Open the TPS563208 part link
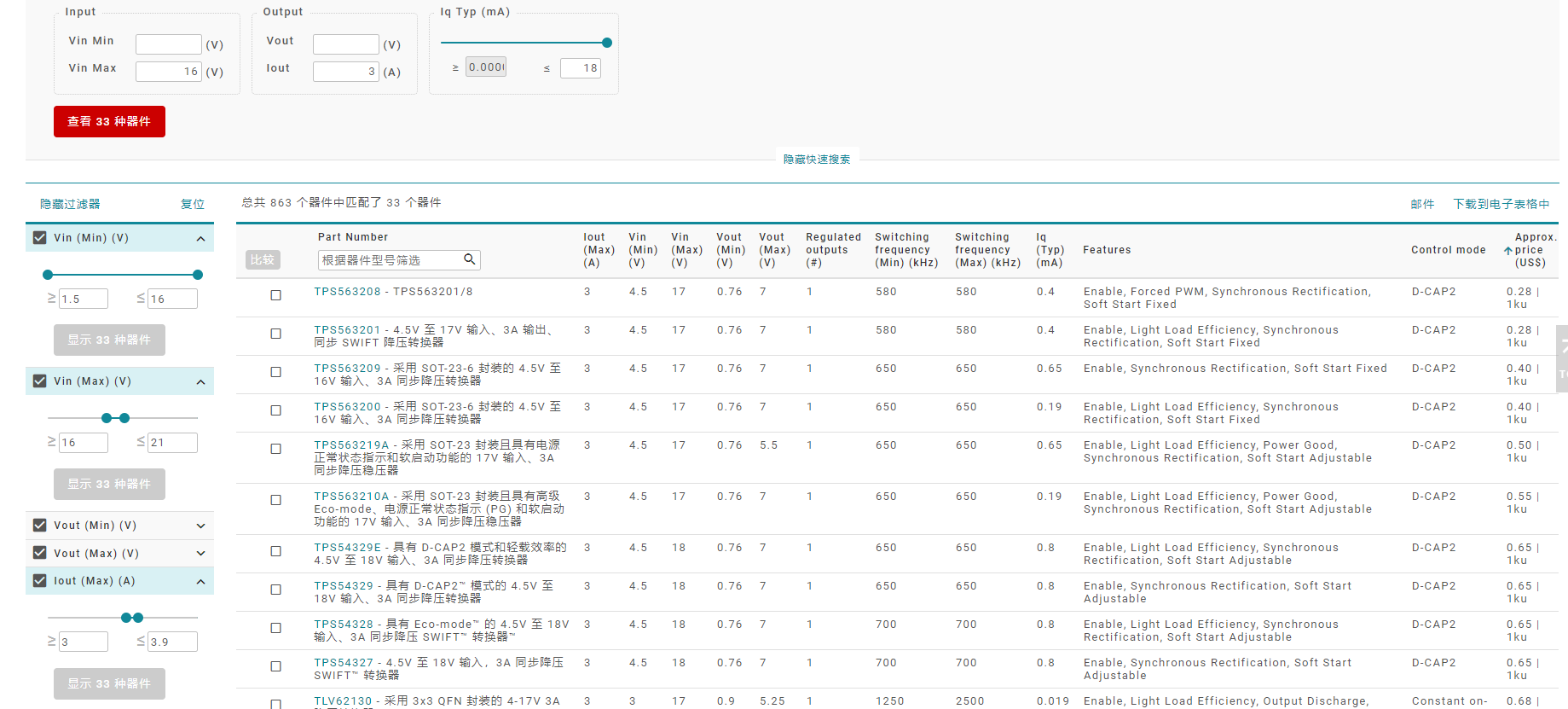This screenshot has width=1568, height=709. tap(348, 292)
